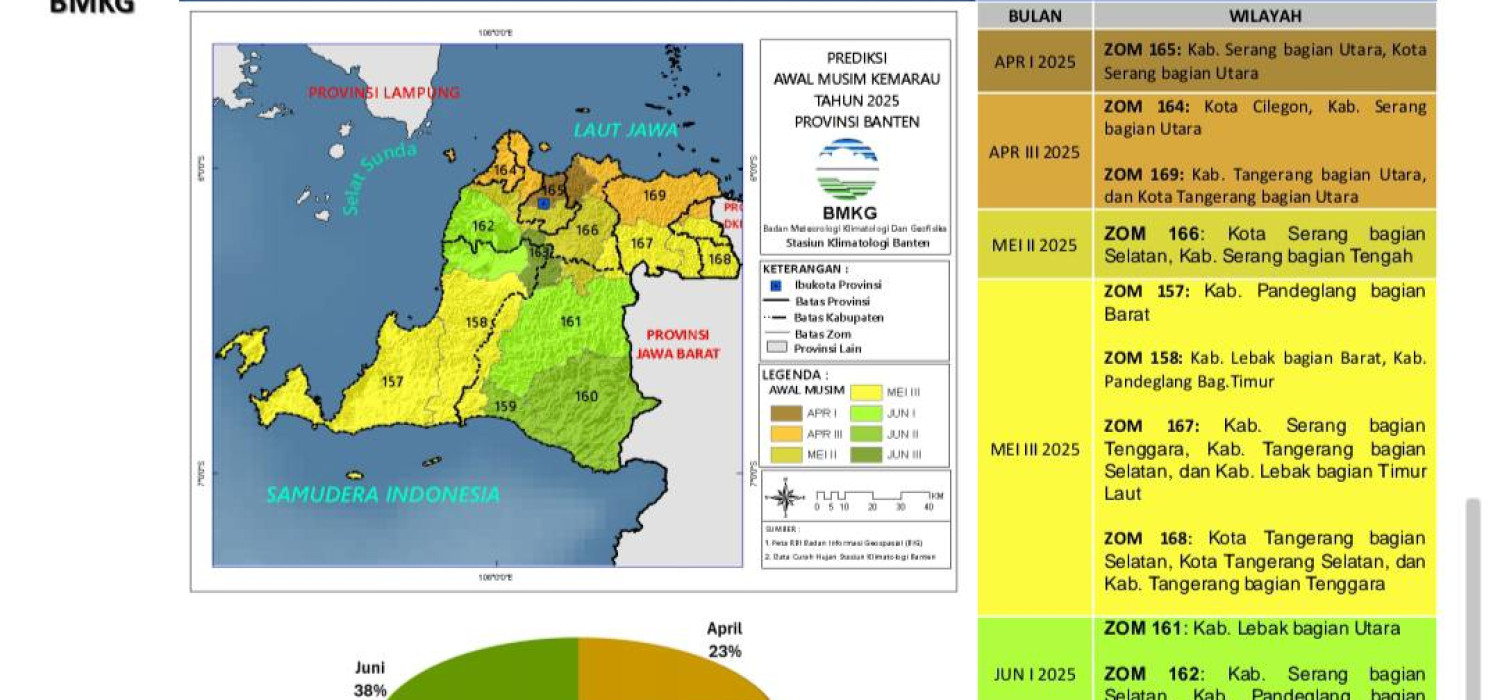
Task: Click the JUN III legend color swatch
Action: pyautogui.click(x=865, y=454)
